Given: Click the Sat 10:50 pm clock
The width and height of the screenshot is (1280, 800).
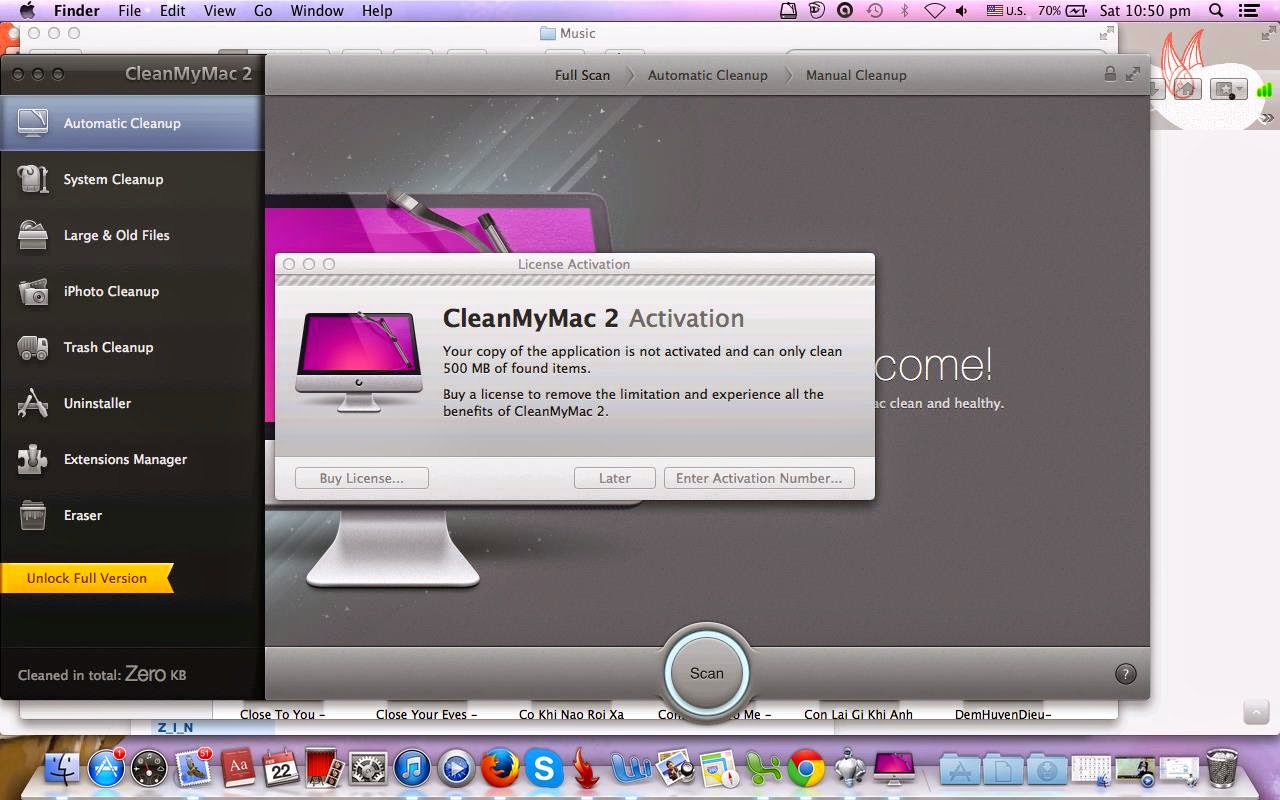Looking at the screenshot, I should [x=1145, y=11].
